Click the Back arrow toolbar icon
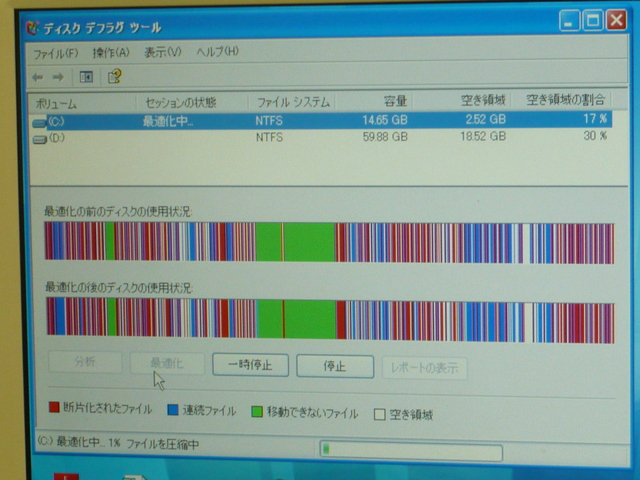 pyautogui.click(x=37, y=76)
